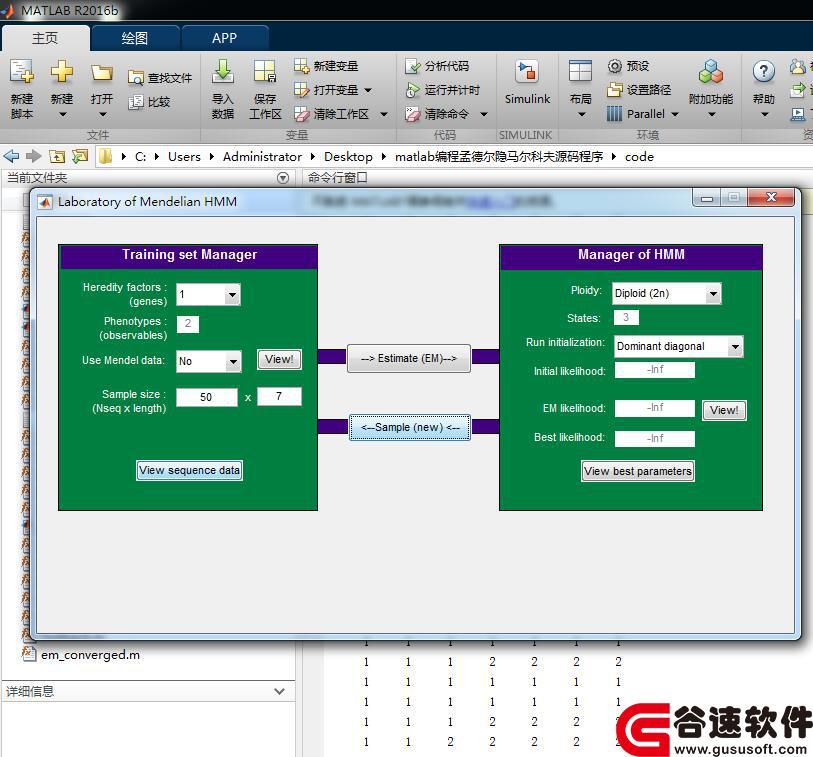Click the matlab编程孟德尔隐马尔科夫源码程序 path segment
Image resolution: width=813 pixels, height=757 pixels.
(499, 157)
